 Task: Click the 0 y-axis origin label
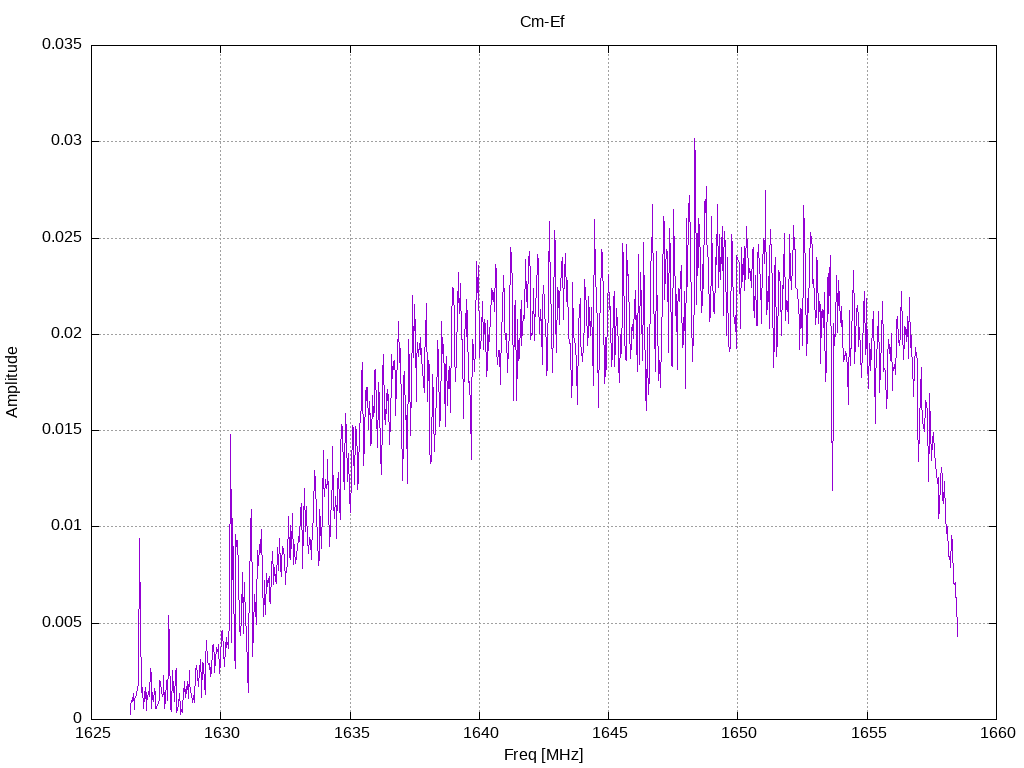click(77, 718)
